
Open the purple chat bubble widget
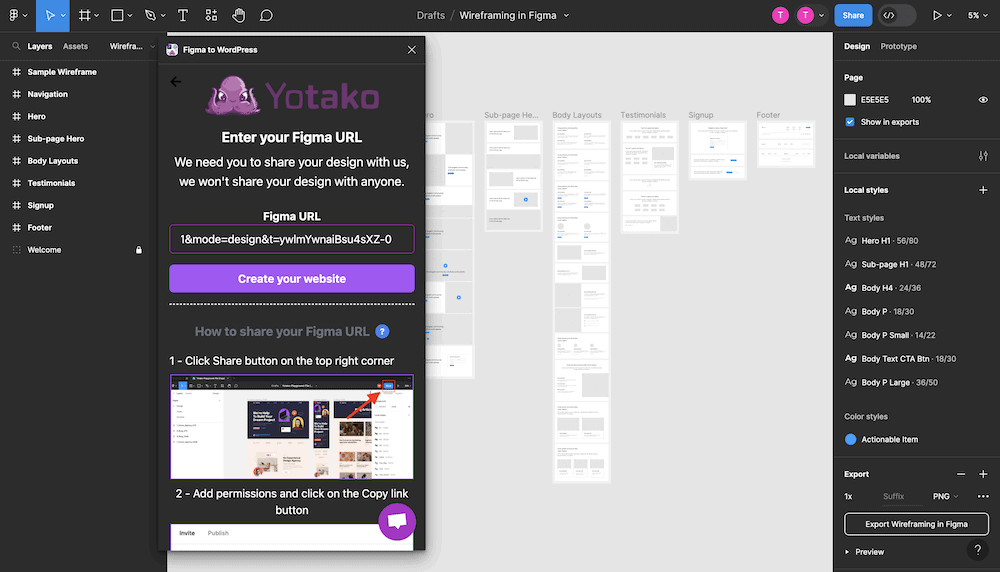(397, 521)
